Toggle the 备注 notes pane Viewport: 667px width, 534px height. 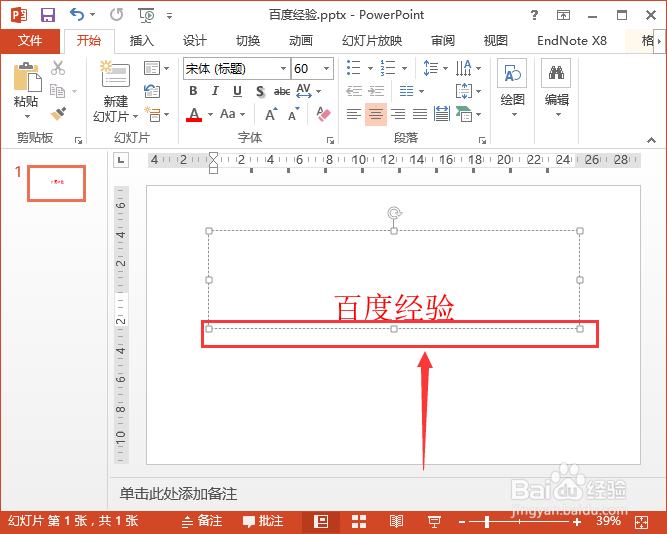(202, 521)
